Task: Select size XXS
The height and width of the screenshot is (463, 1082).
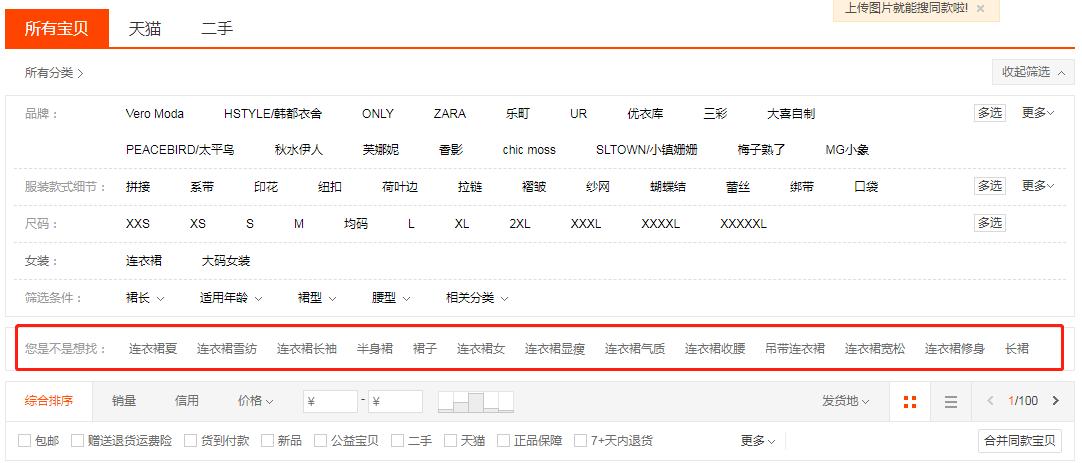Action: 138,224
